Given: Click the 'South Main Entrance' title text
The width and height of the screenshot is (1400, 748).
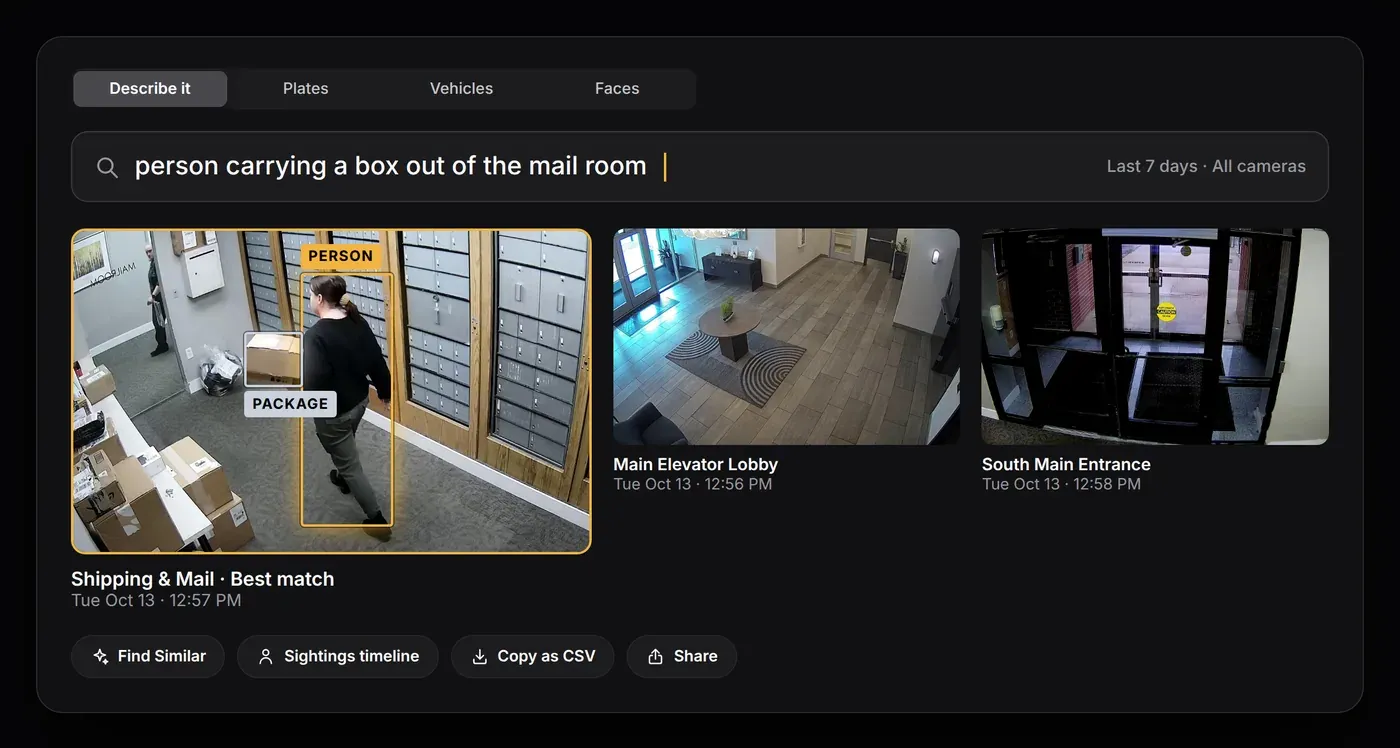Looking at the screenshot, I should pyautogui.click(x=1066, y=464).
